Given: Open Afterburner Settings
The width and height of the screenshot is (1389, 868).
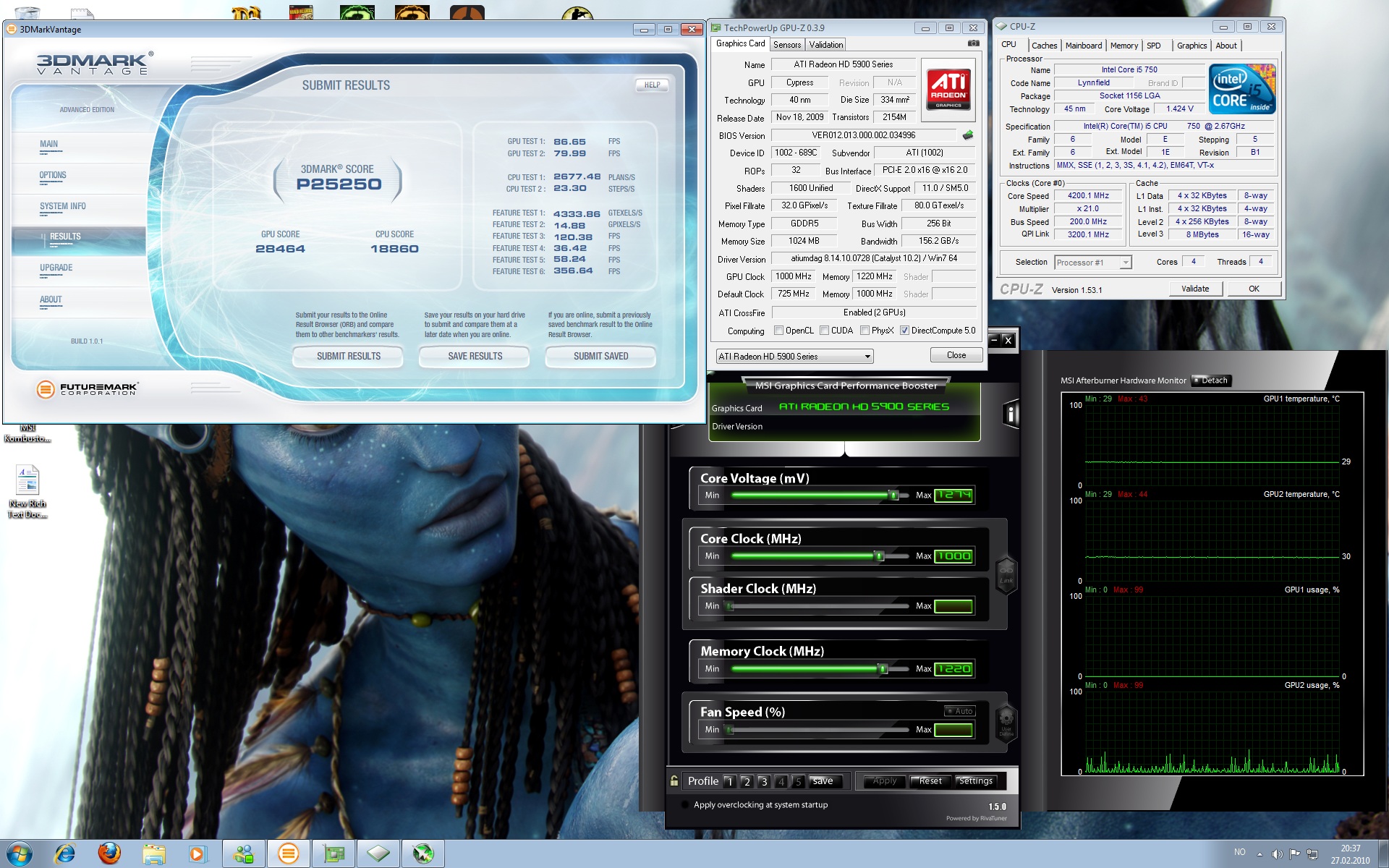Looking at the screenshot, I should [975, 781].
